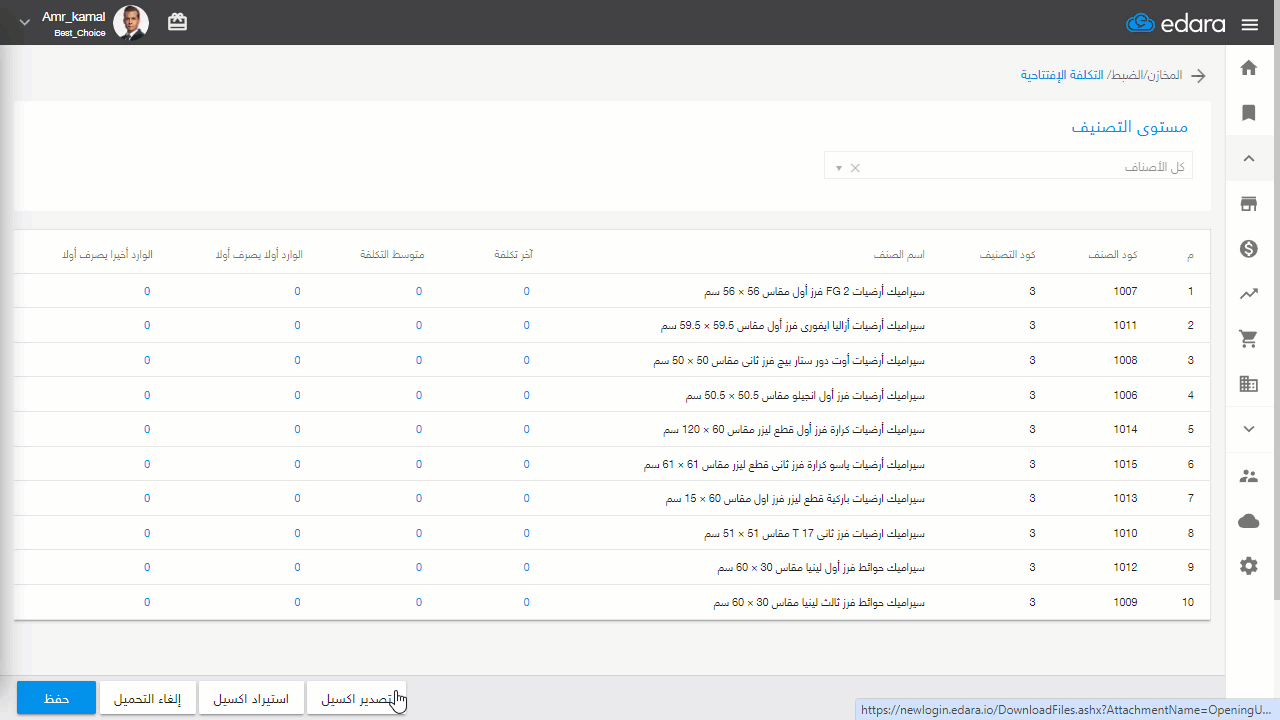The image size is (1280, 720).
Task: Open the store sidebar icon
Action: click(1248, 204)
